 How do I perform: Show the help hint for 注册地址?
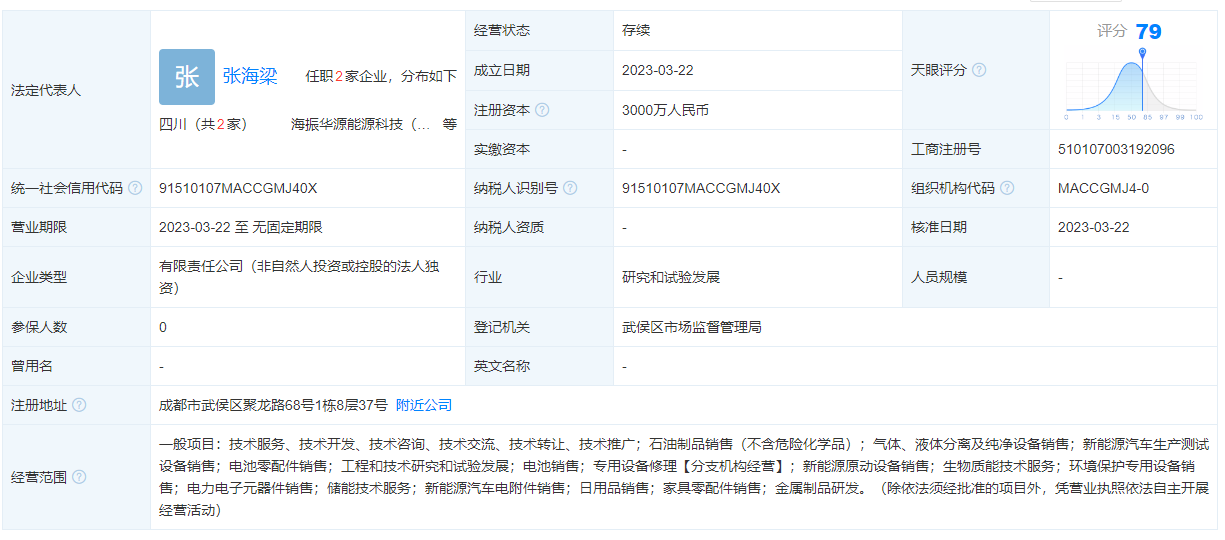[79, 405]
